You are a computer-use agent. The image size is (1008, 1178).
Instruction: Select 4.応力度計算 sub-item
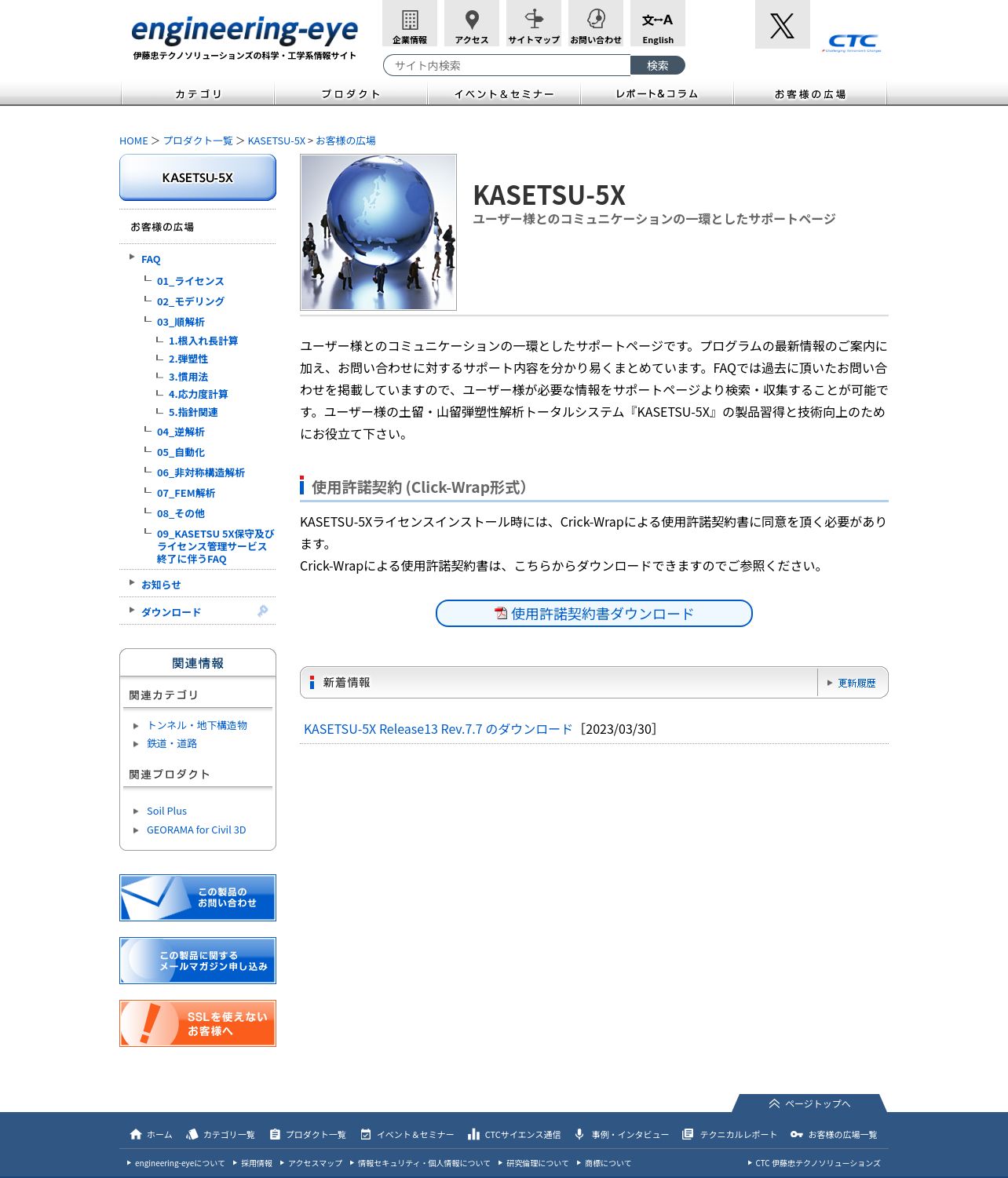pyautogui.click(x=198, y=394)
